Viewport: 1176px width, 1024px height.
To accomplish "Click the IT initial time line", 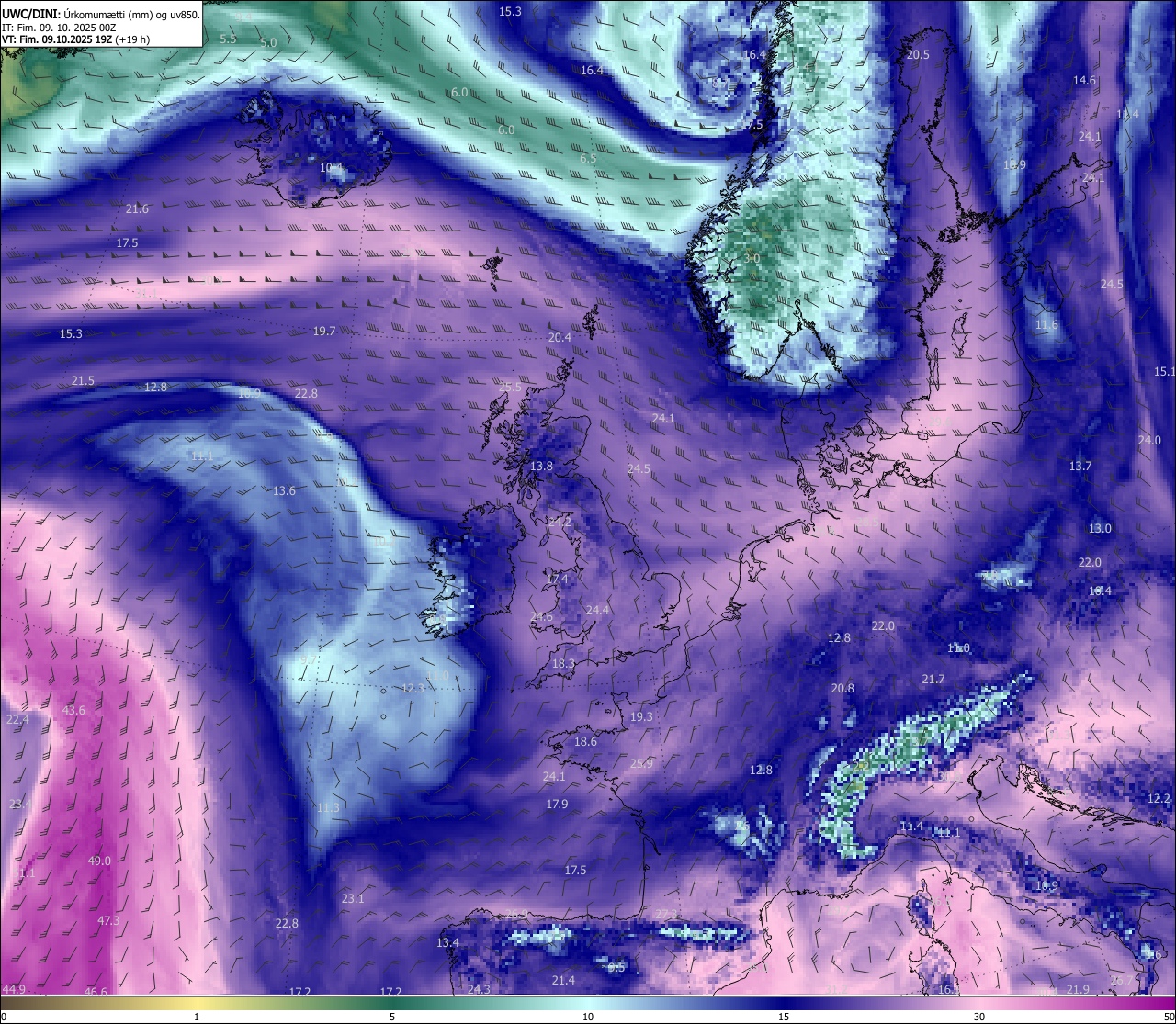I will click(59, 28).
